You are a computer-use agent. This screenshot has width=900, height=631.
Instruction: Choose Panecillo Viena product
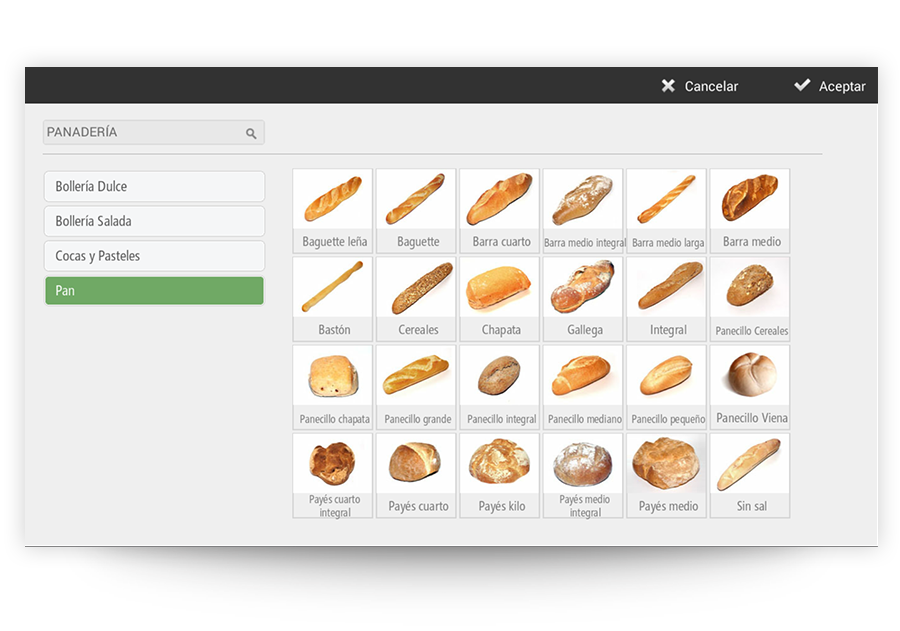[750, 387]
